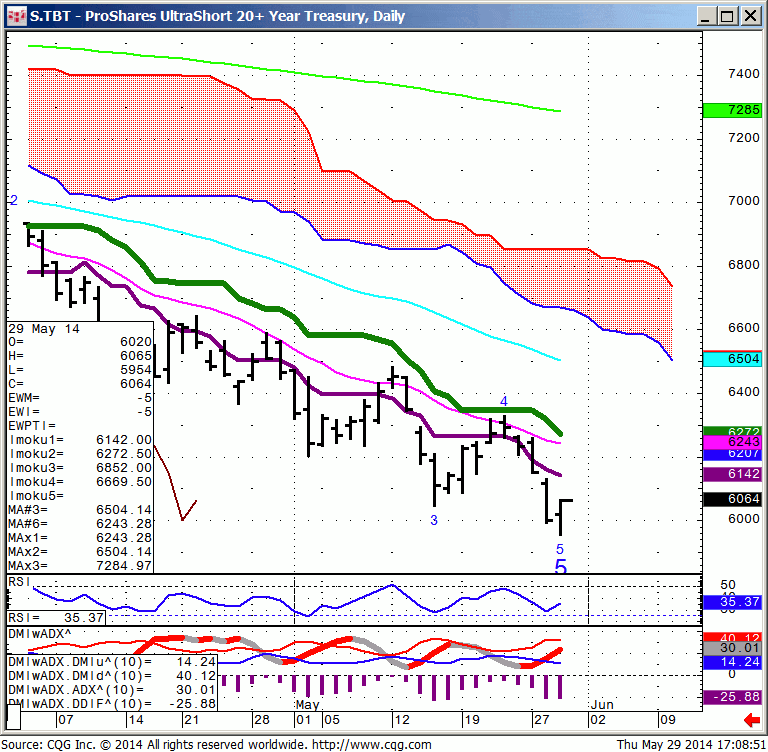Click the cyan 6504 price label
The image size is (768, 752).
[732, 359]
